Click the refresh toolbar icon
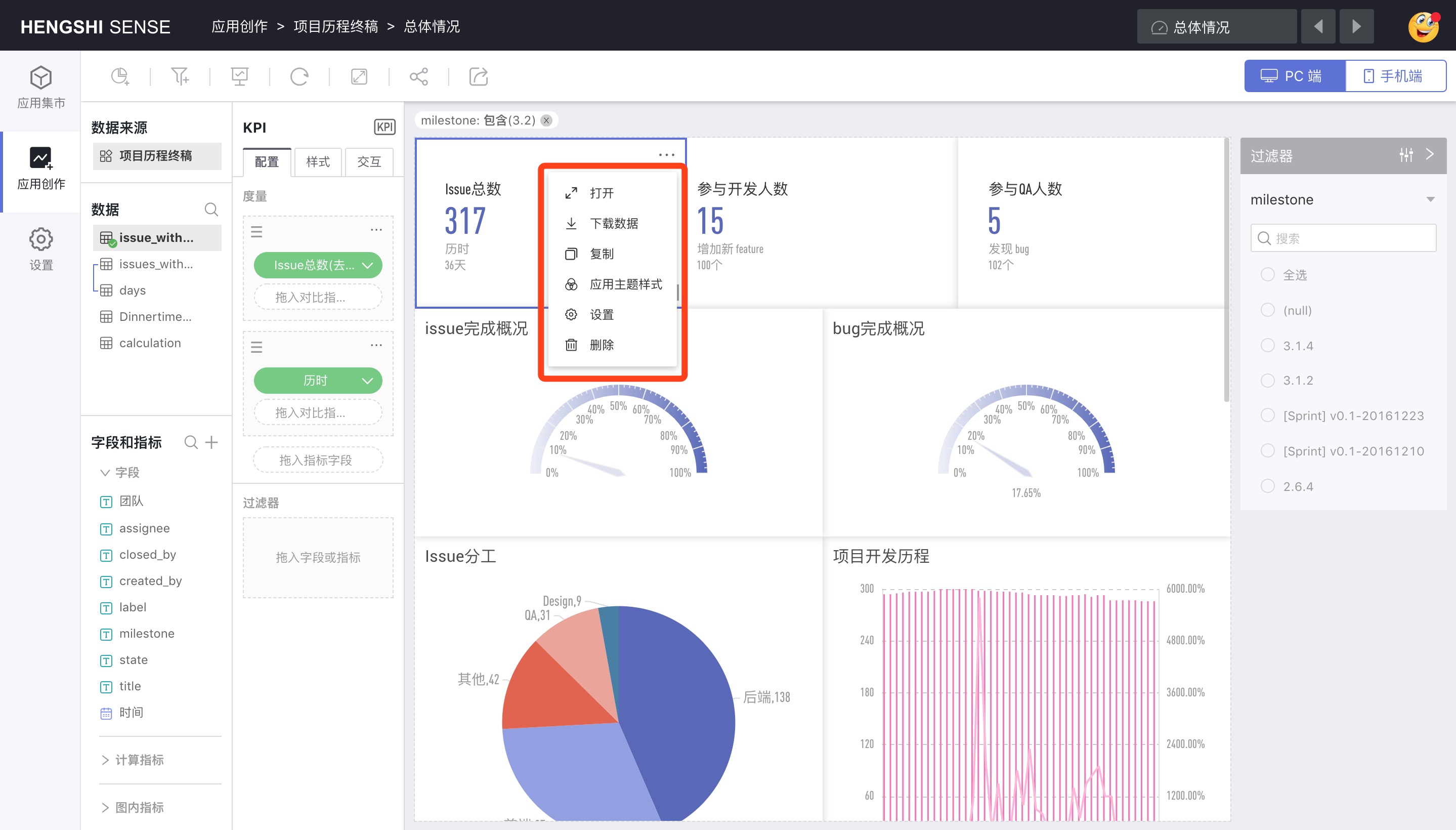This screenshot has height=830, width=1456. (299, 76)
